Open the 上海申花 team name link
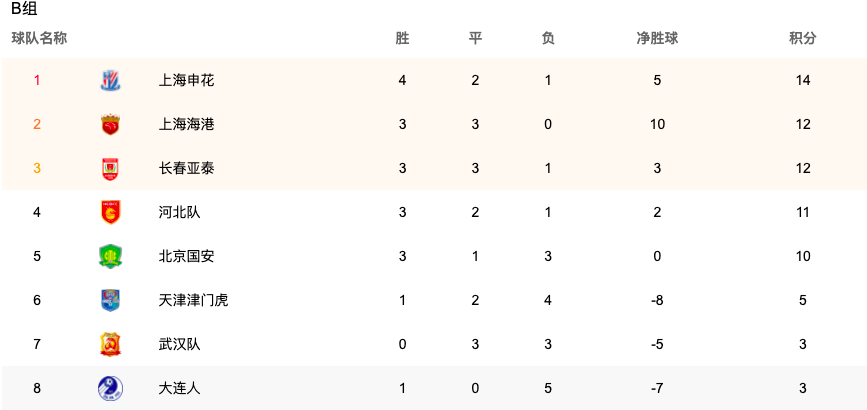Image resolution: width=867 pixels, height=410 pixels. coord(186,80)
